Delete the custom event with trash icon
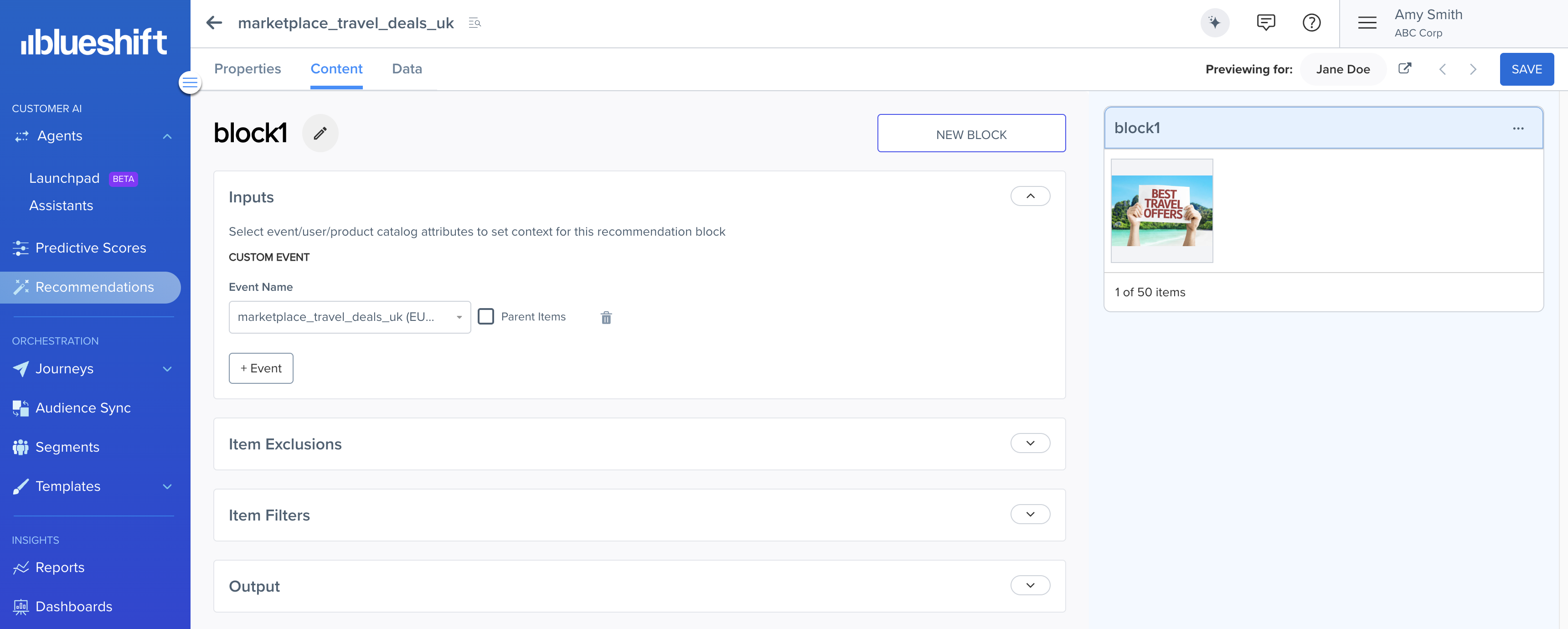Image resolution: width=1568 pixels, height=629 pixels. [606, 317]
